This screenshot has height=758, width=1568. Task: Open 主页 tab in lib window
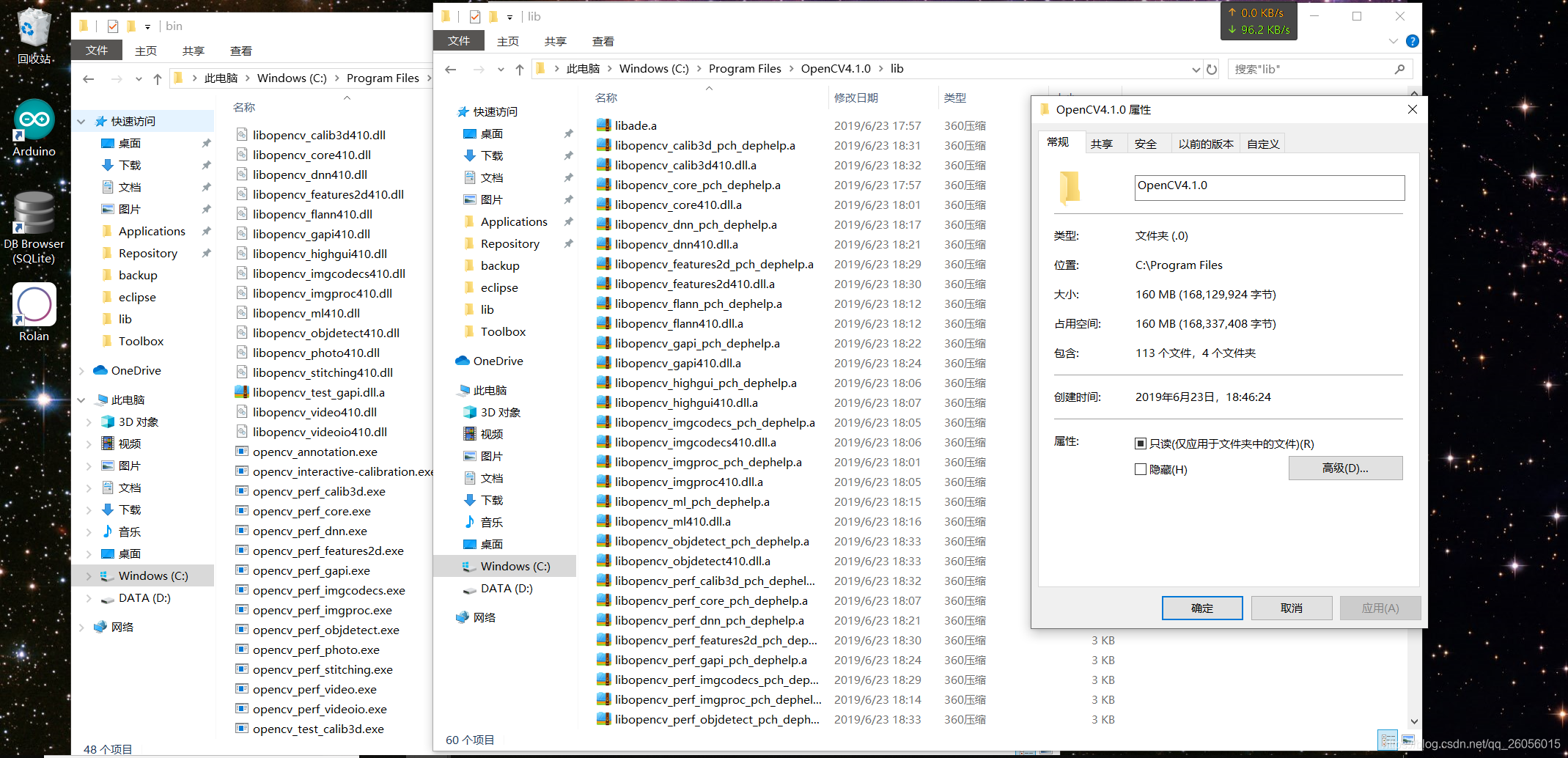(x=507, y=41)
